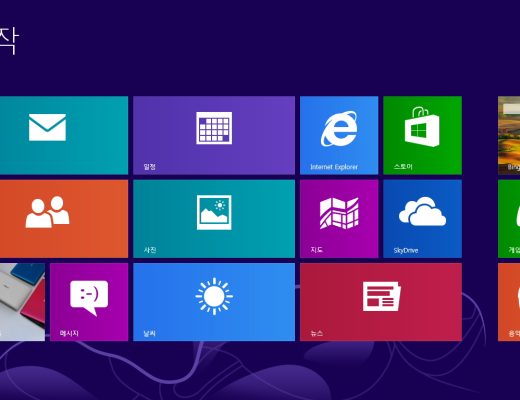Click the newspaper icon in News tile
This screenshot has width=520, height=400.
tap(382, 296)
